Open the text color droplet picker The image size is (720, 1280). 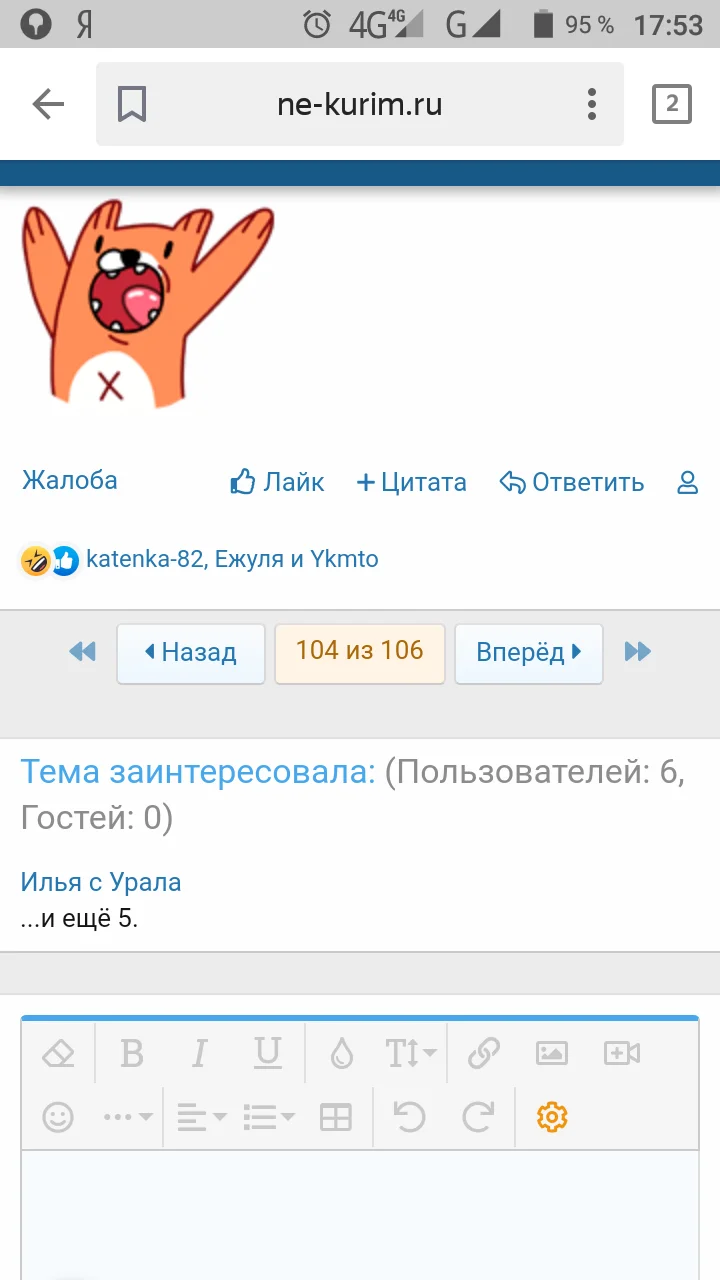[x=342, y=1053]
